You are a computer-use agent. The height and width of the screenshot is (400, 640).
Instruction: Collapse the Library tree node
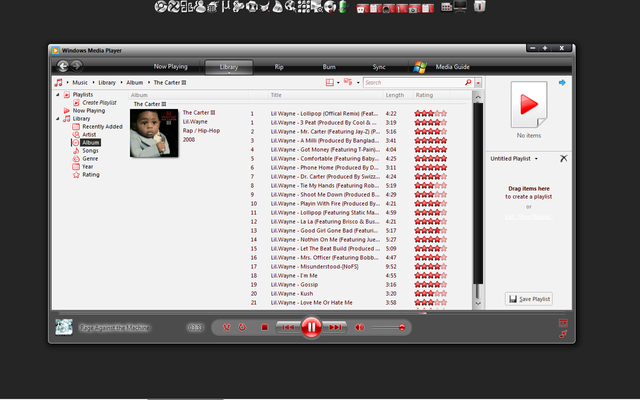coord(58,119)
